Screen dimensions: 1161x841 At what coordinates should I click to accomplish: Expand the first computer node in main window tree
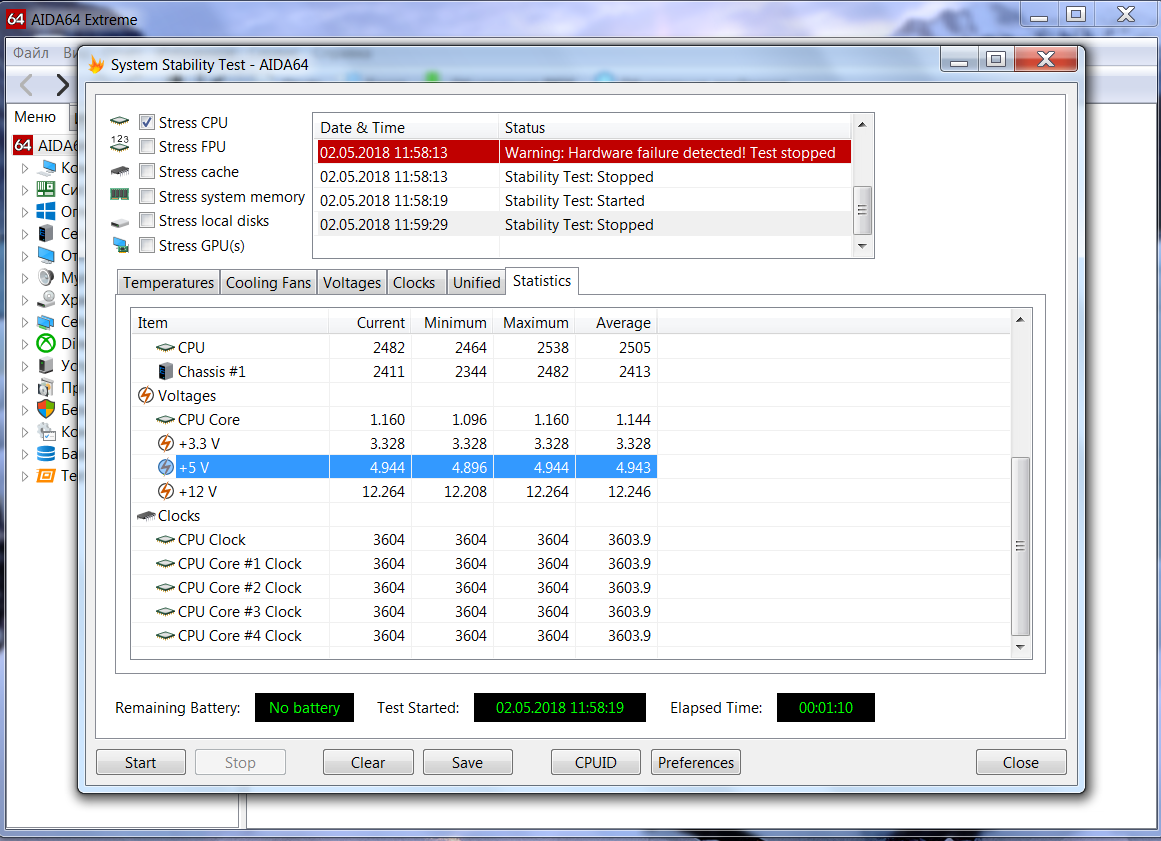coord(24,168)
